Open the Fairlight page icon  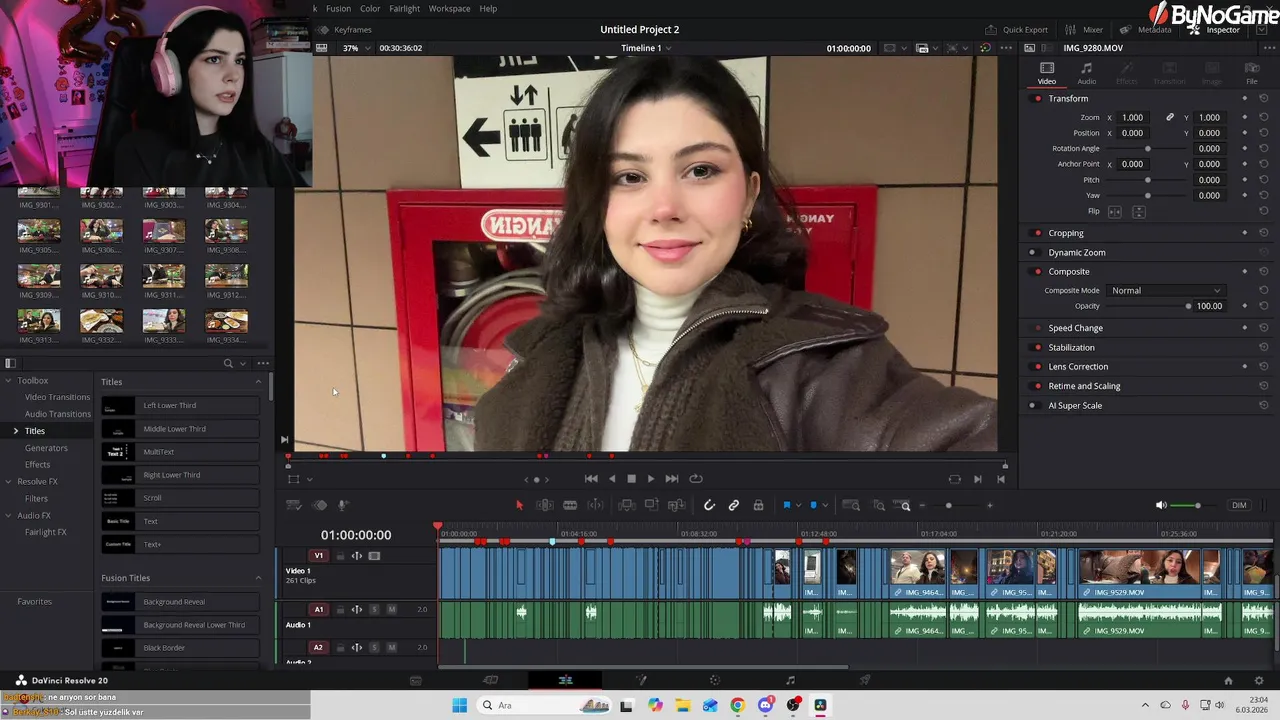pyautogui.click(x=790, y=680)
